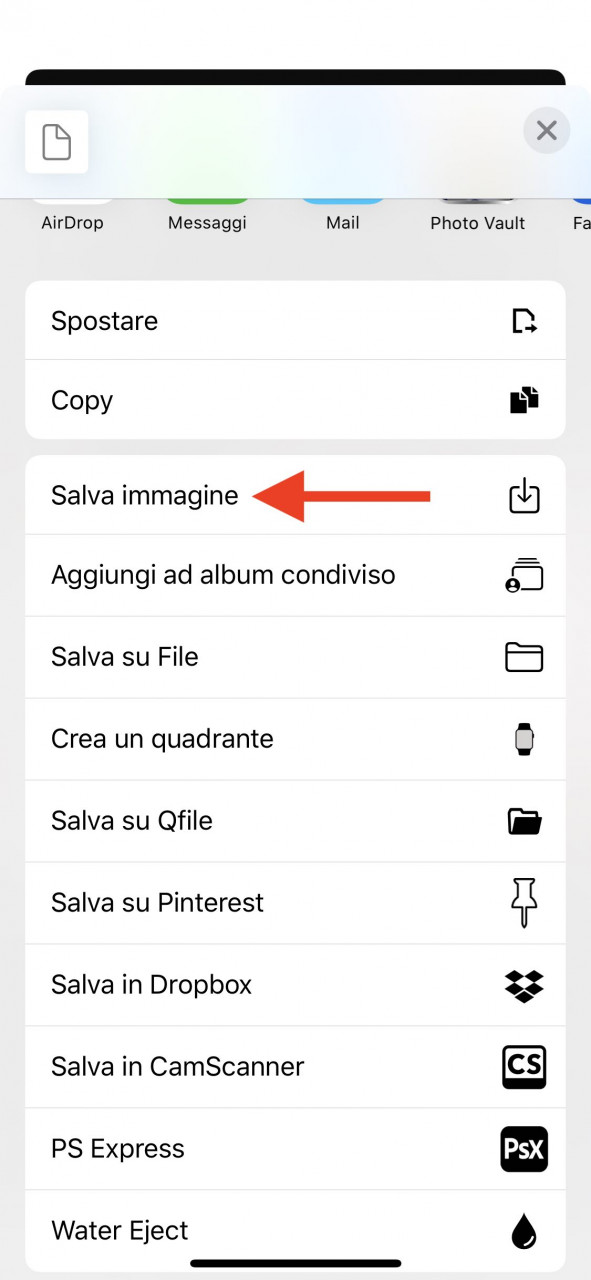Tap the shared album icon
This screenshot has height=1280, width=591.
coord(524,575)
